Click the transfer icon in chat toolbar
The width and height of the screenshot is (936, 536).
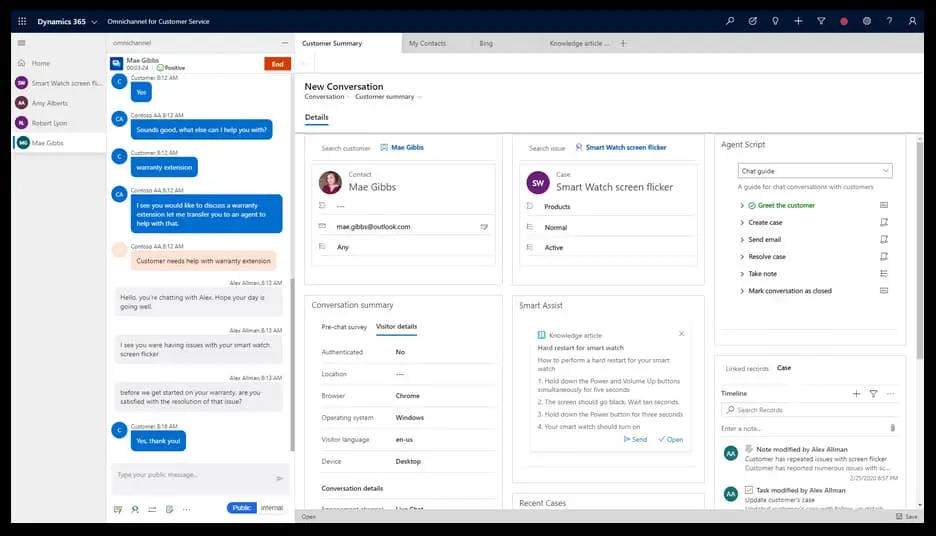tap(152, 509)
